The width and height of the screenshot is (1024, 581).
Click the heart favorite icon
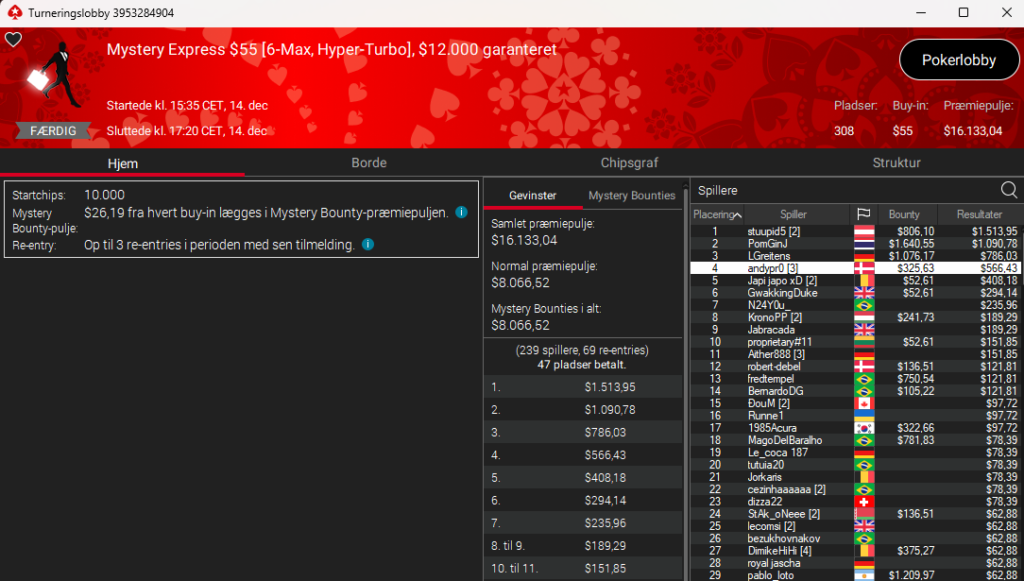coord(13,40)
